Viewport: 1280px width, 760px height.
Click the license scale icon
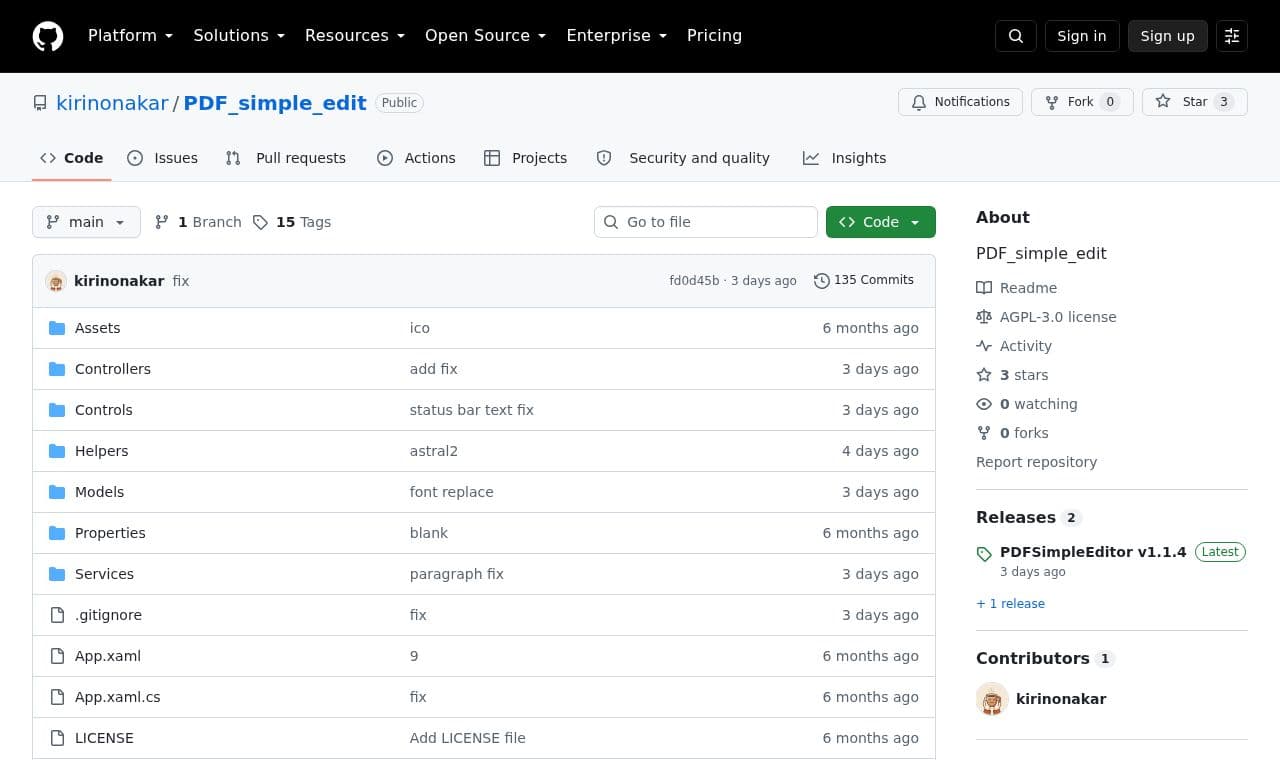[x=984, y=317]
